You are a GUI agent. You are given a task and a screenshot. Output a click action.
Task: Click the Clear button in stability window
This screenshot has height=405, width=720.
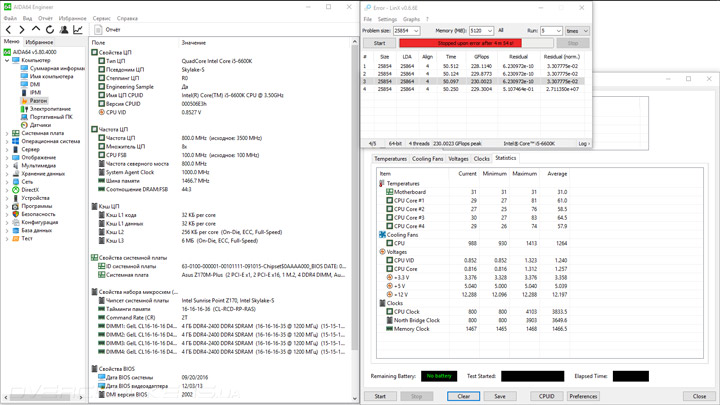pos(463,396)
